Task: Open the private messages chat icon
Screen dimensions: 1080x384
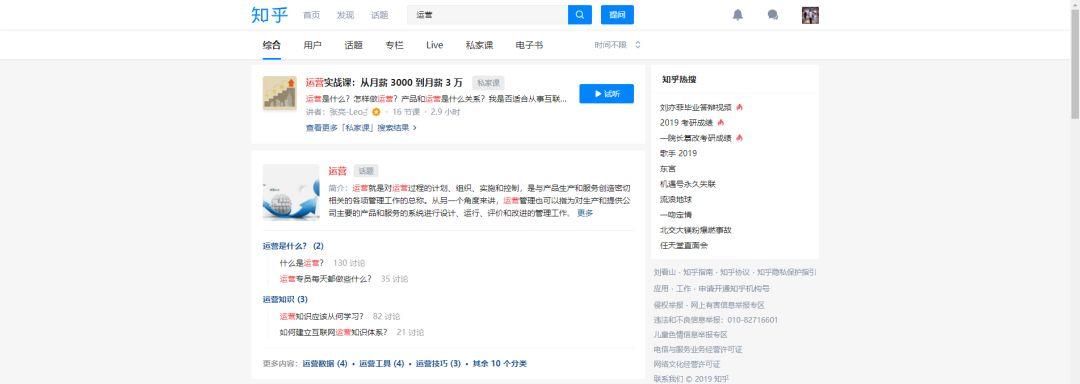Action: [773, 15]
